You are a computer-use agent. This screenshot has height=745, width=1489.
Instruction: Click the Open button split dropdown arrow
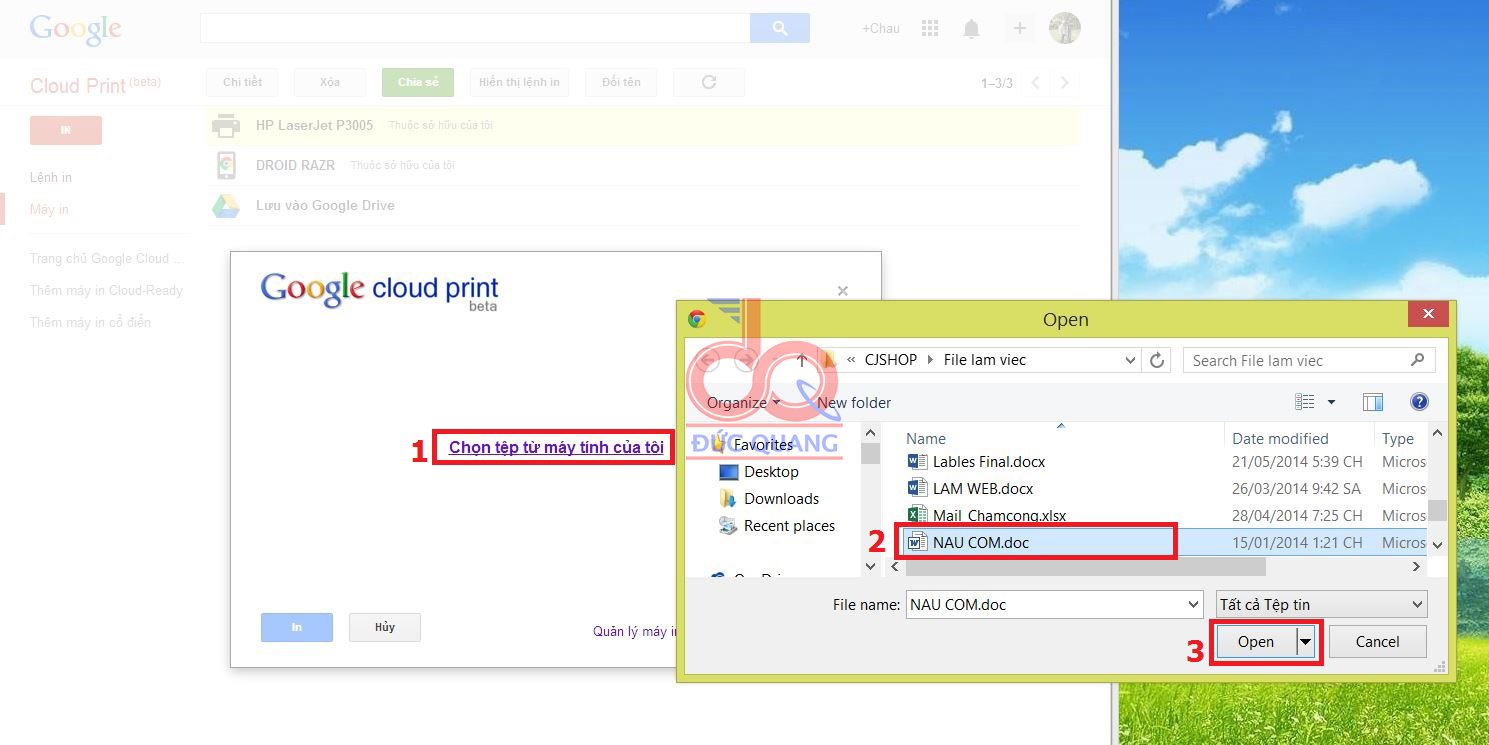tap(1305, 642)
